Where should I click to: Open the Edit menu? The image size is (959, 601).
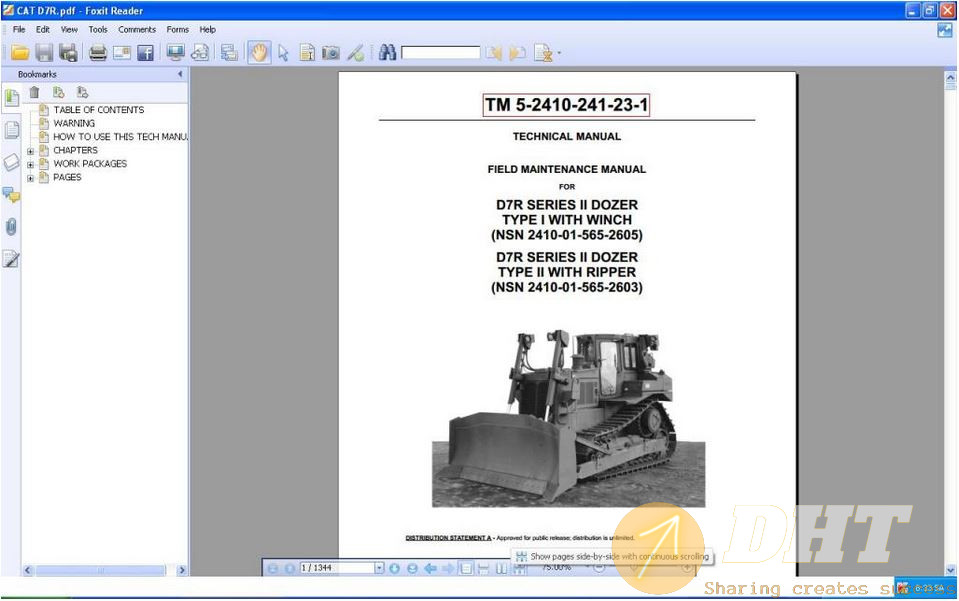43,29
